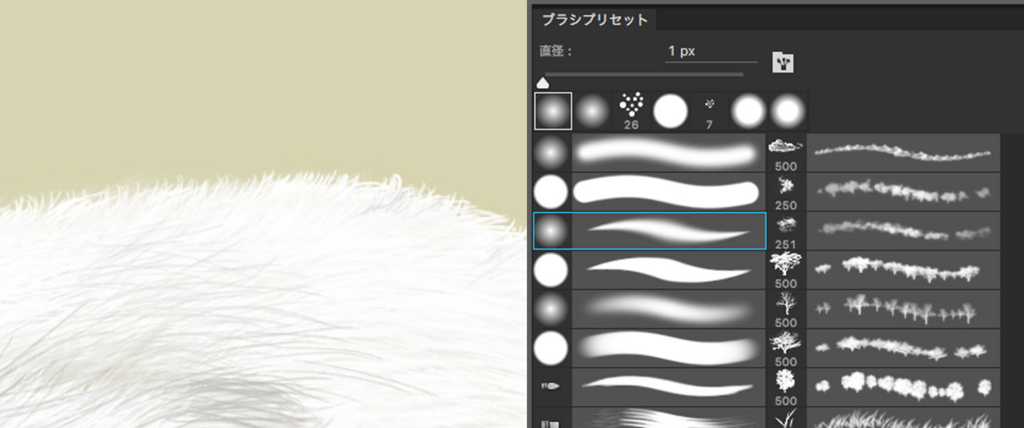Choose the second soft round brush tip
1024x428 pixels.
592,111
